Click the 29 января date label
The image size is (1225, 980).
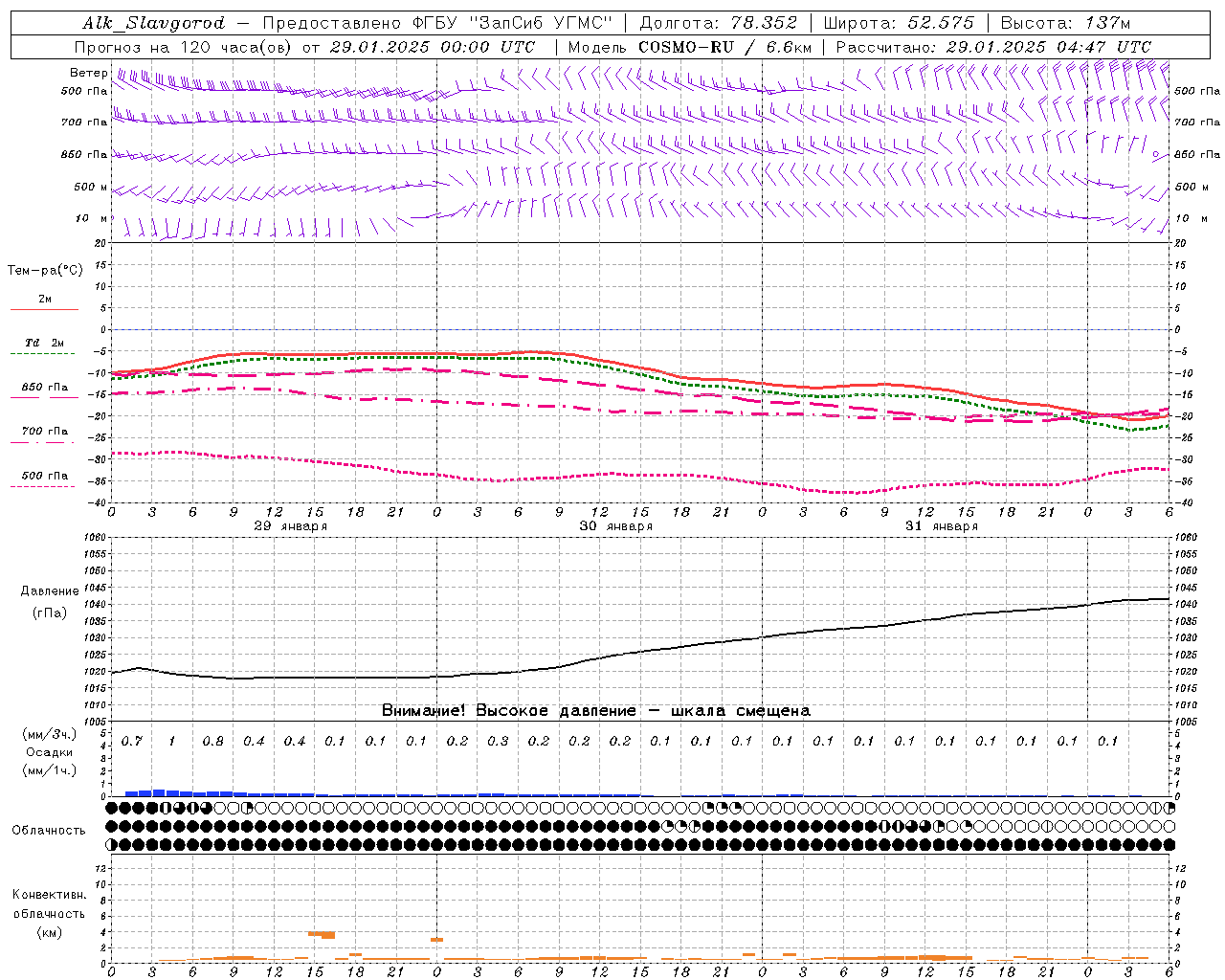[x=291, y=526]
